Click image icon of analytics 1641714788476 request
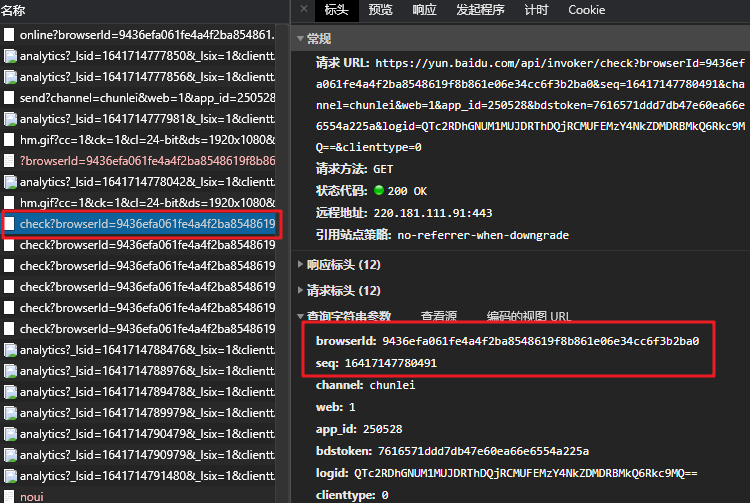The image size is (750, 503). (x=10, y=350)
